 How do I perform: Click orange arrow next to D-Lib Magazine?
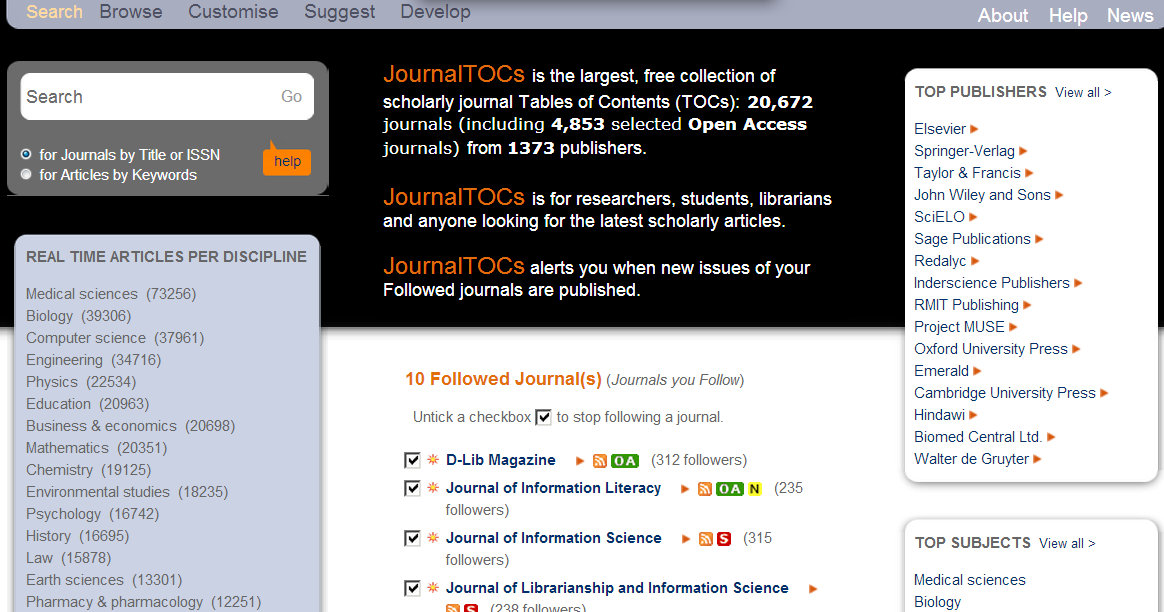tap(581, 461)
